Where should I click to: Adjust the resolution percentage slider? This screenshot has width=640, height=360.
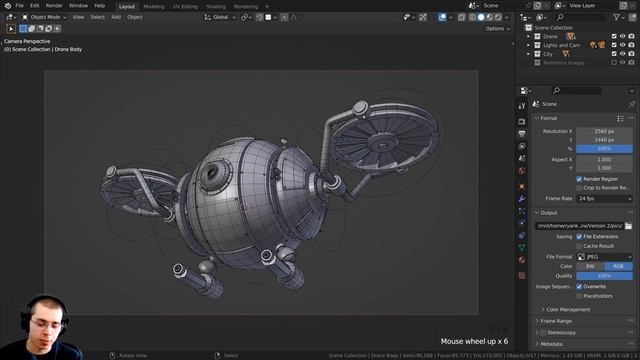click(x=604, y=149)
